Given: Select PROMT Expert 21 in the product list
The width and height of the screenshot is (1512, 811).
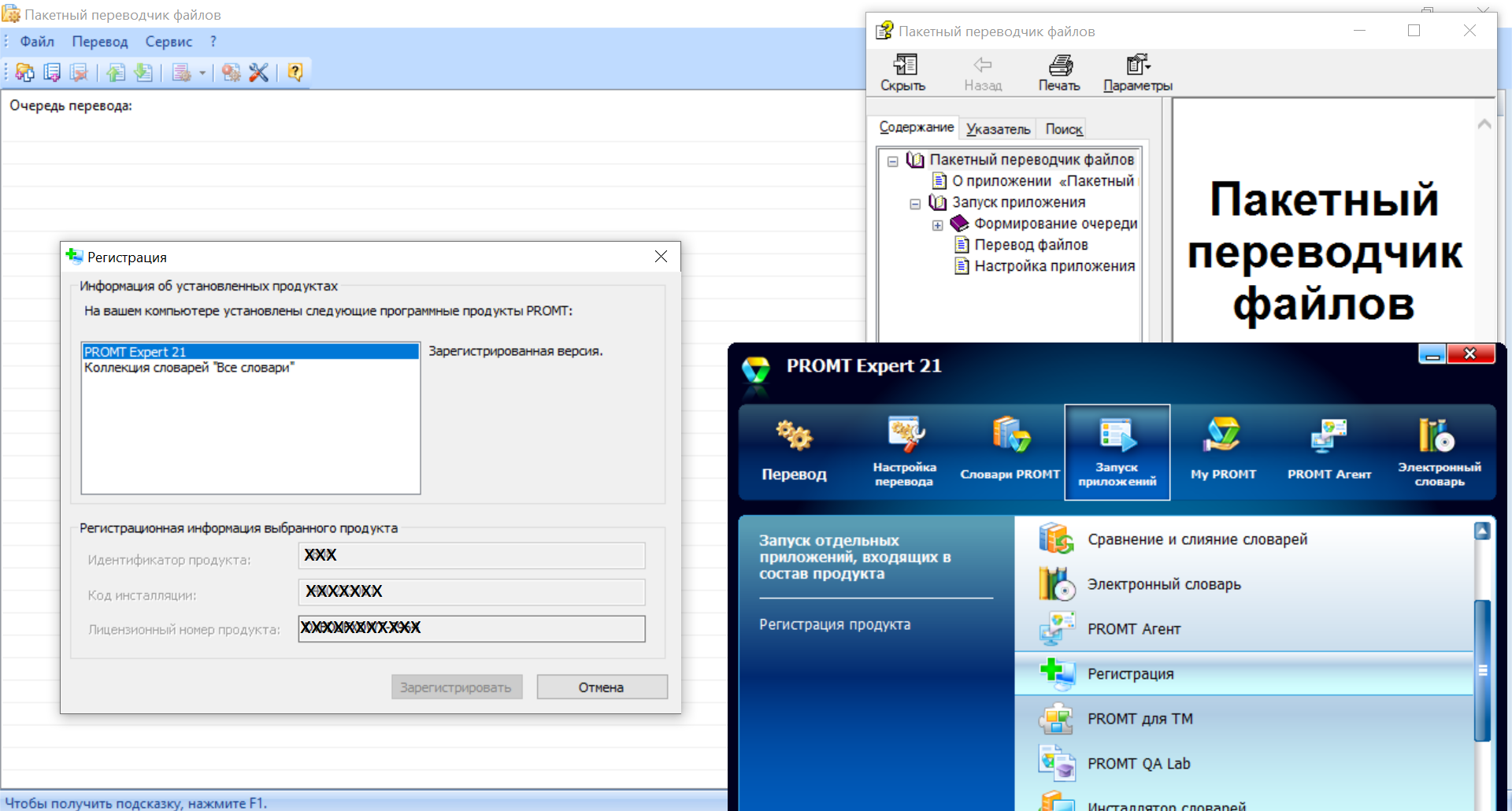Looking at the screenshot, I should [250, 351].
